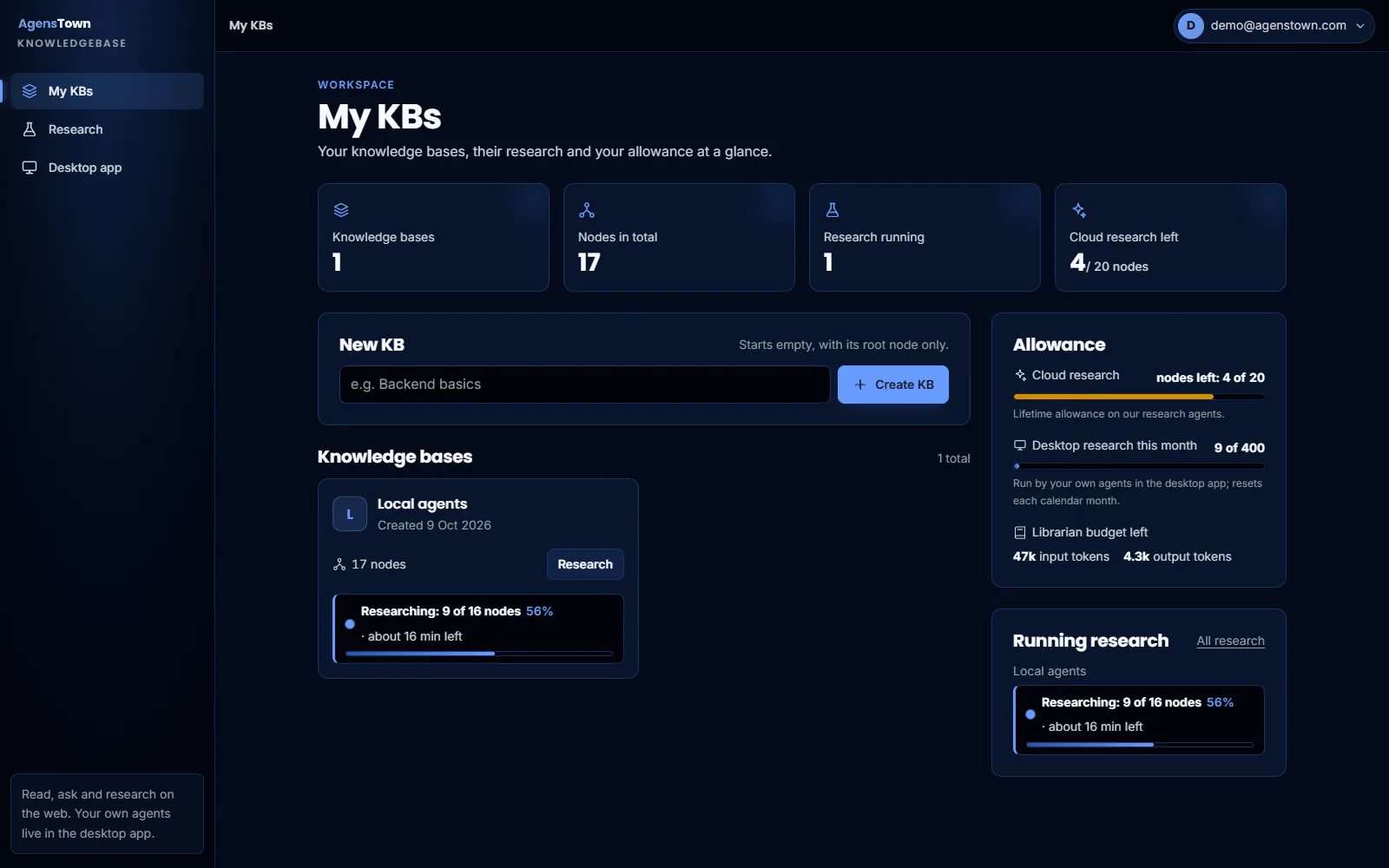
Task: Click the monitor icon beside Desktop app
Action: point(30,168)
